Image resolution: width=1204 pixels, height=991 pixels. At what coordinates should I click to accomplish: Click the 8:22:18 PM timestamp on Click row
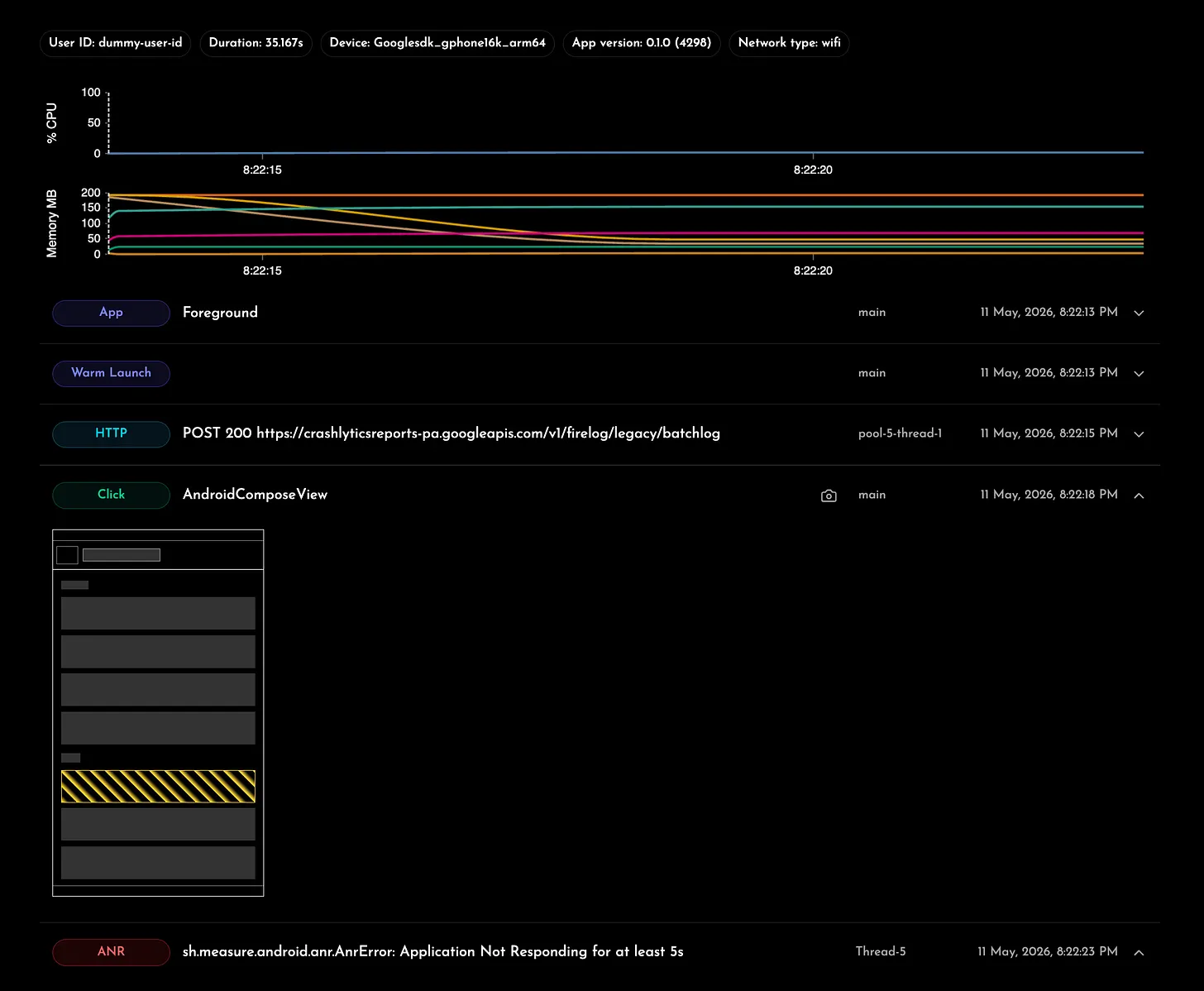tap(1049, 495)
